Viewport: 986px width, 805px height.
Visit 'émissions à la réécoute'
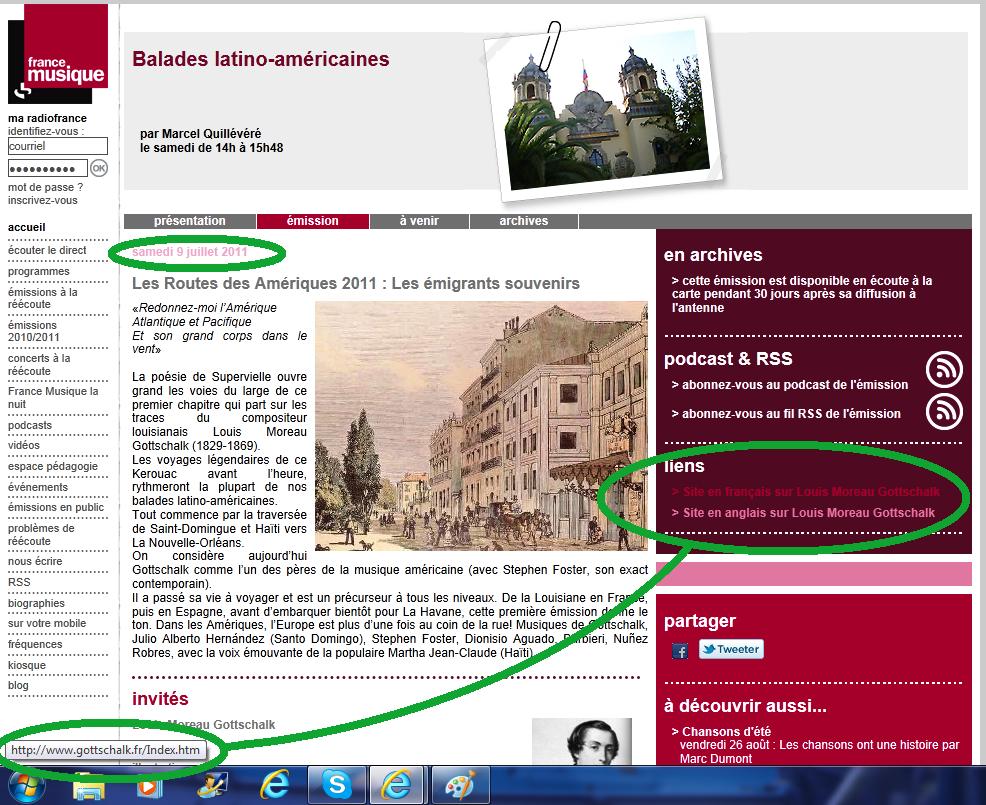click(x=43, y=298)
